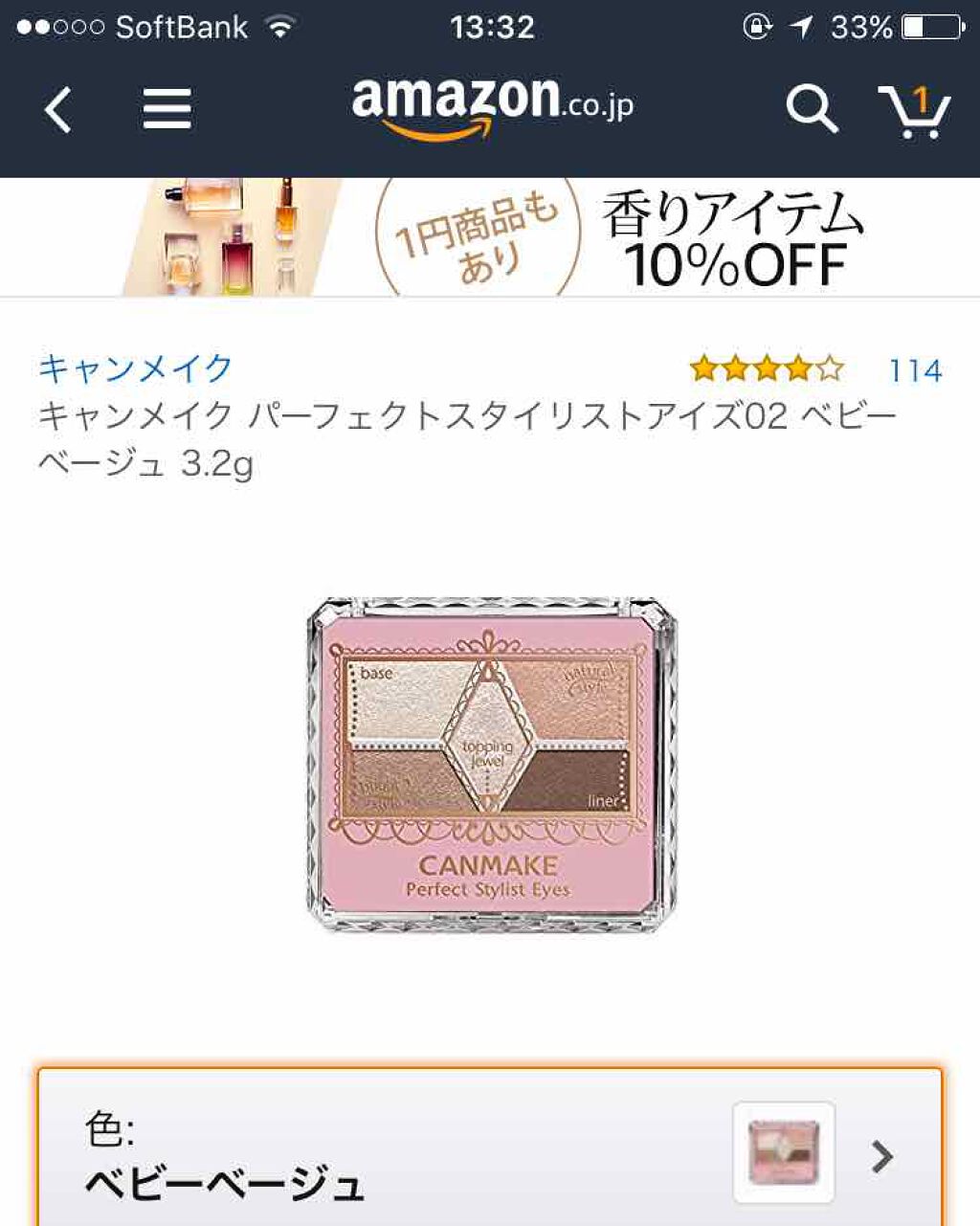The image size is (980, 1226).
Task: Tap the perfume bottles banner image
Action: tap(232, 237)
